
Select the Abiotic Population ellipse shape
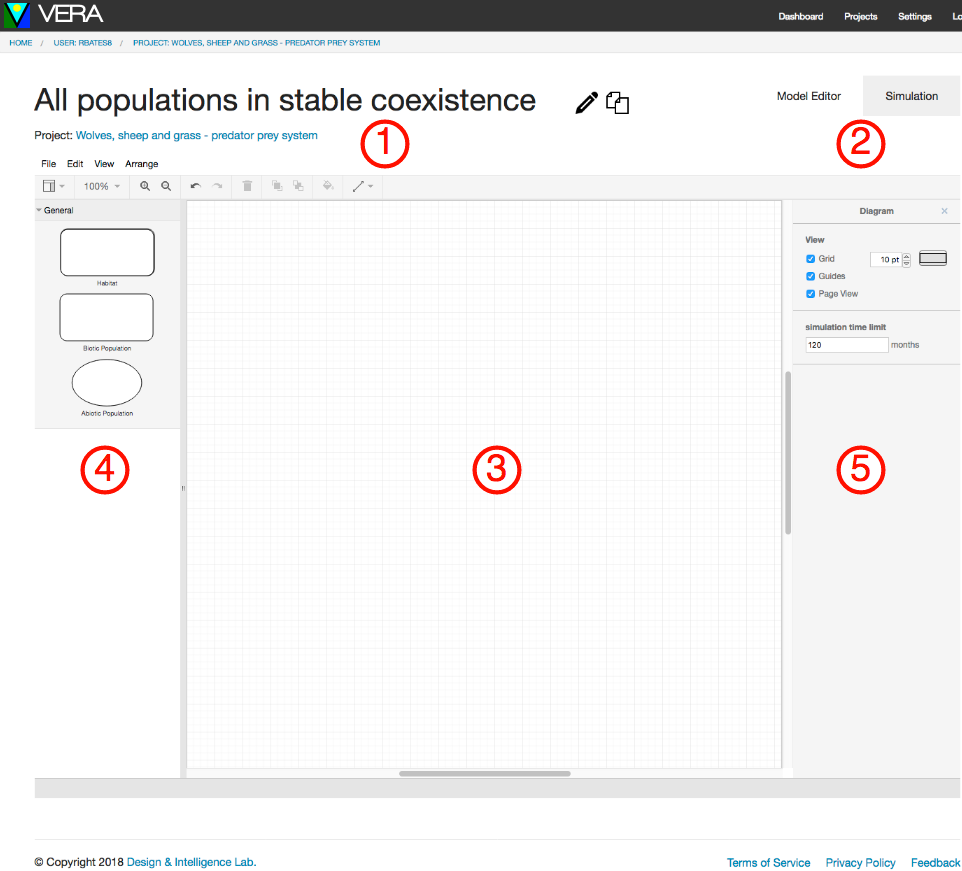pos(107,383)
